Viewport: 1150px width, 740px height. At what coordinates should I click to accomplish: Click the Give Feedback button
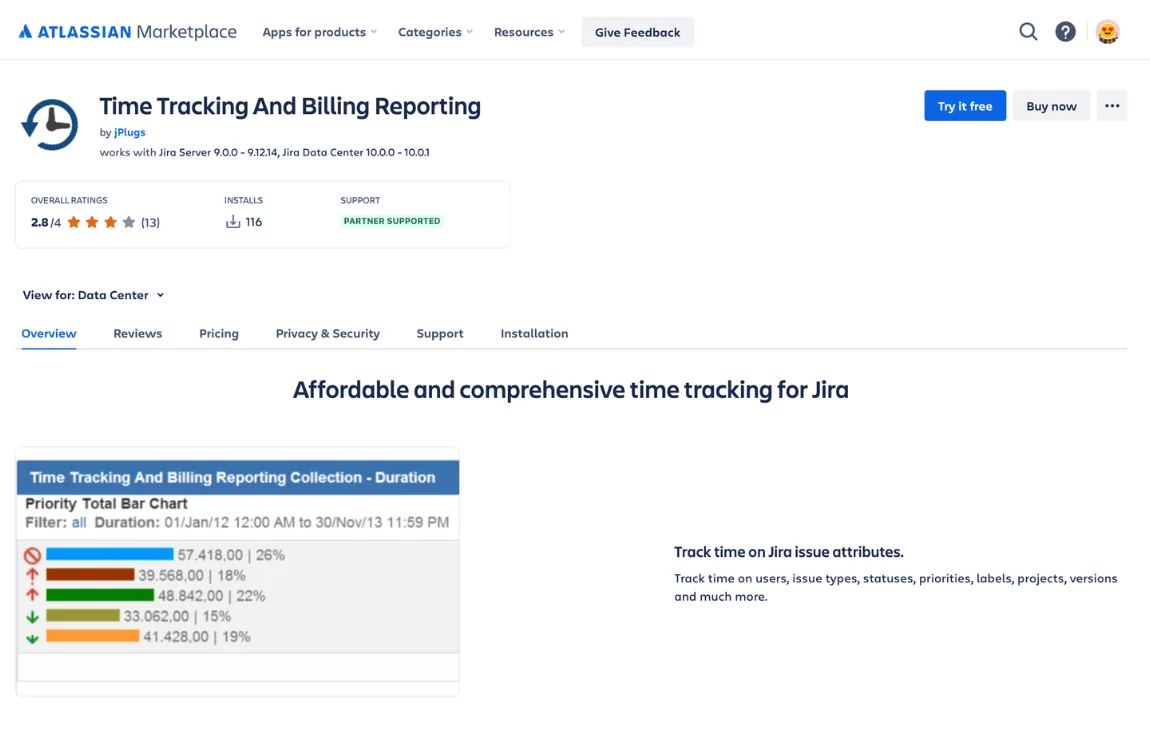637,32
